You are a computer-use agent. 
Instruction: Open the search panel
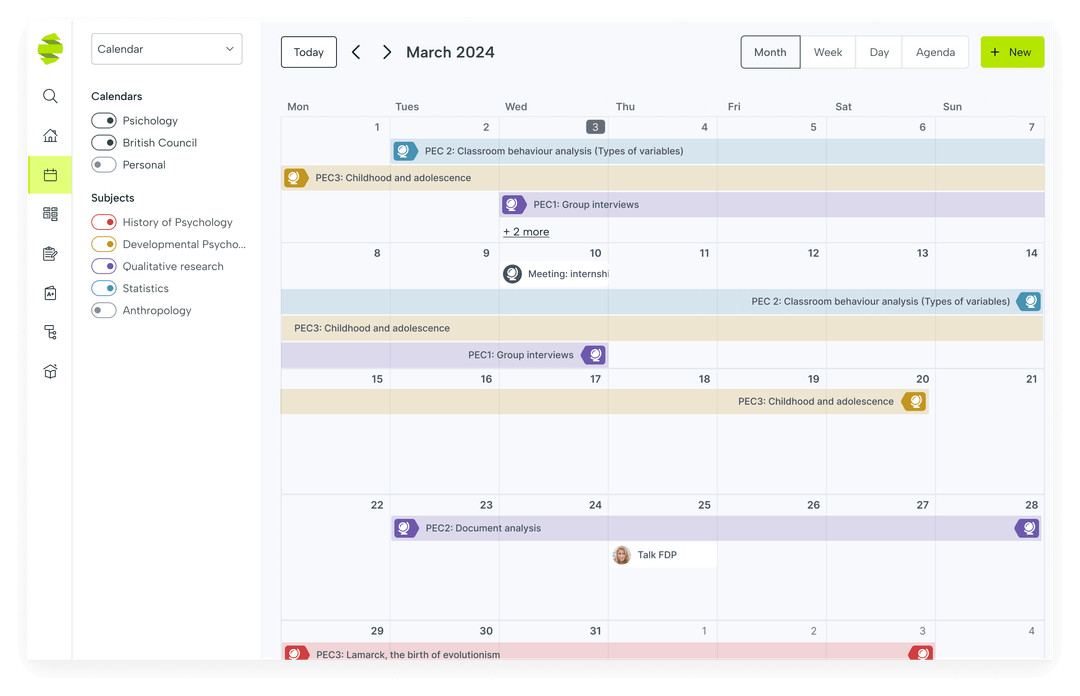(x=50, y=96)
